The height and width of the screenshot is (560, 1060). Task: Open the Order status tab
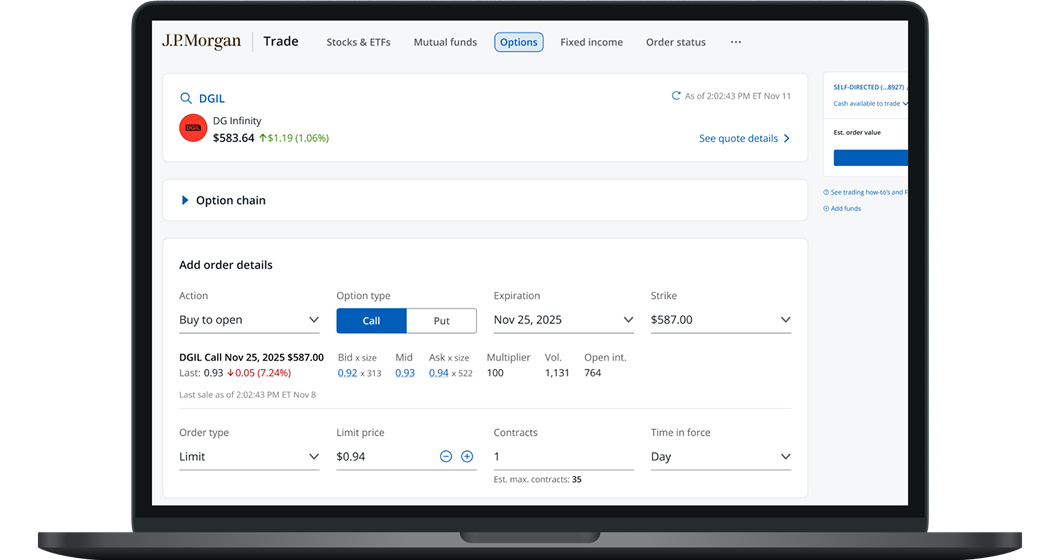point(675,42)
